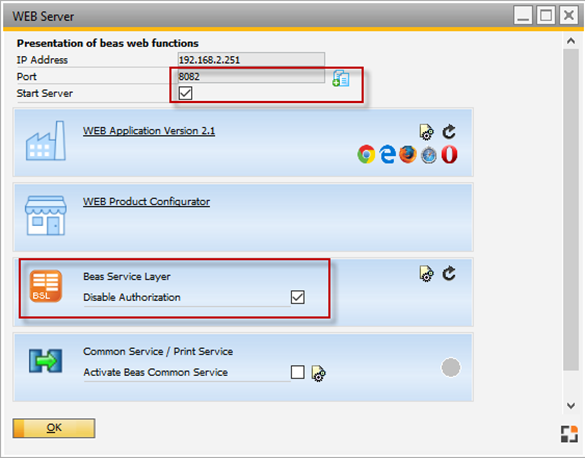Screen dimensions: 585x458
Task: Click refresh arrow for Beas Service Layer
Action: (449, 273)
